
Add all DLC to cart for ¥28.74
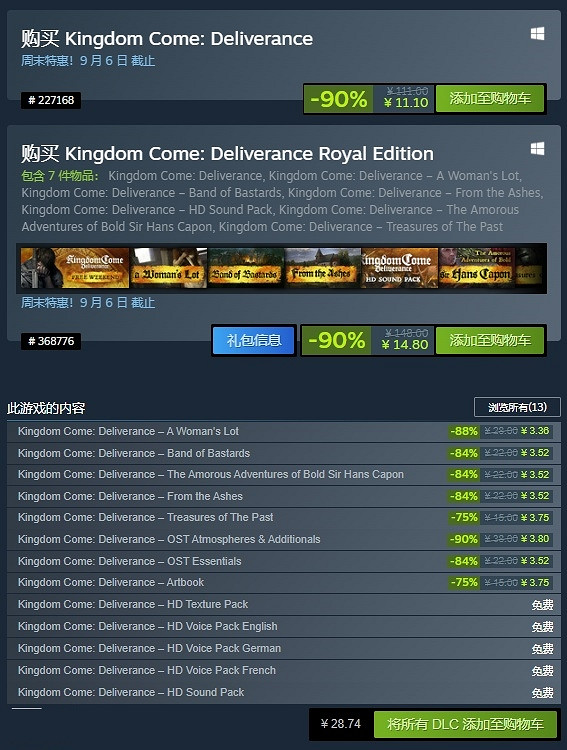[x=465, y=724]
